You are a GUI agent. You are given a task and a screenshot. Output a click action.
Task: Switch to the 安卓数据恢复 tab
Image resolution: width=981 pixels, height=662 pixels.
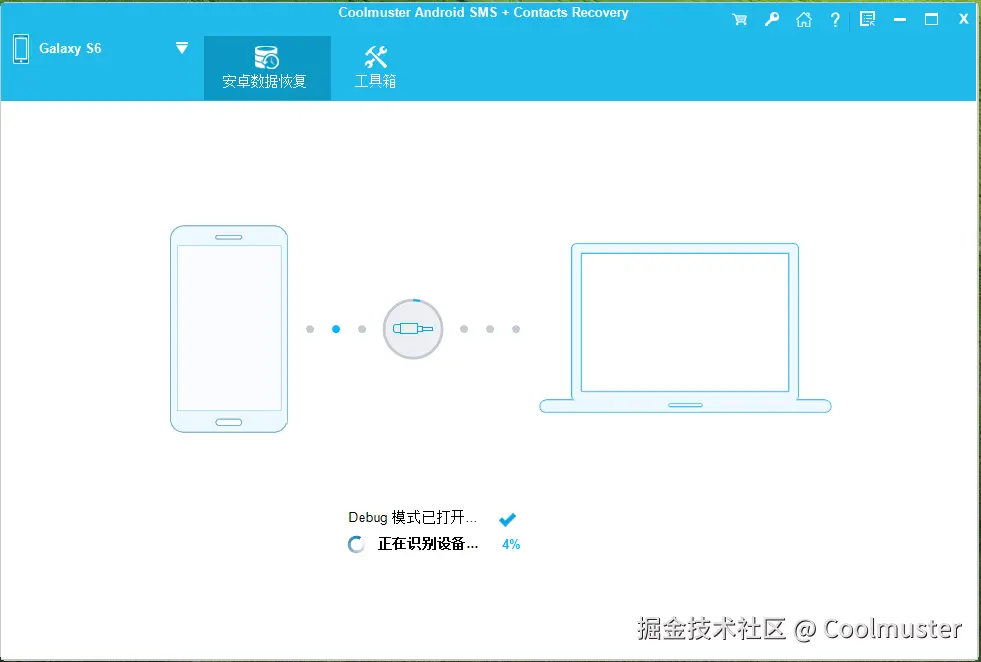267,68
